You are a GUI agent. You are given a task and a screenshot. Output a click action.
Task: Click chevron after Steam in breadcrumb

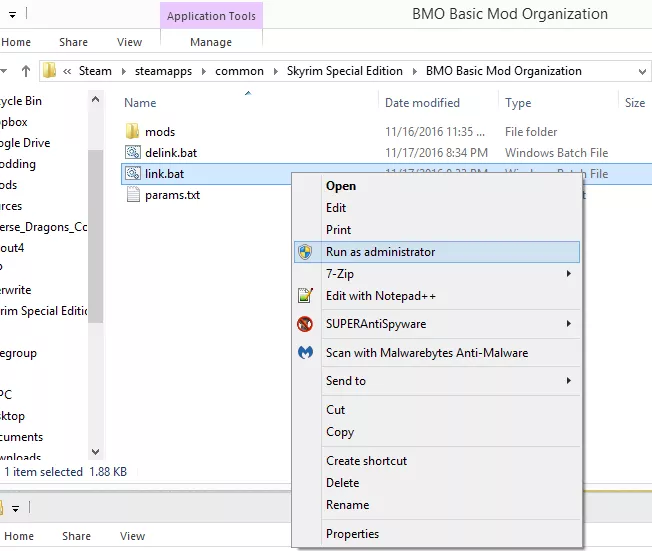(x=123, y=72)
